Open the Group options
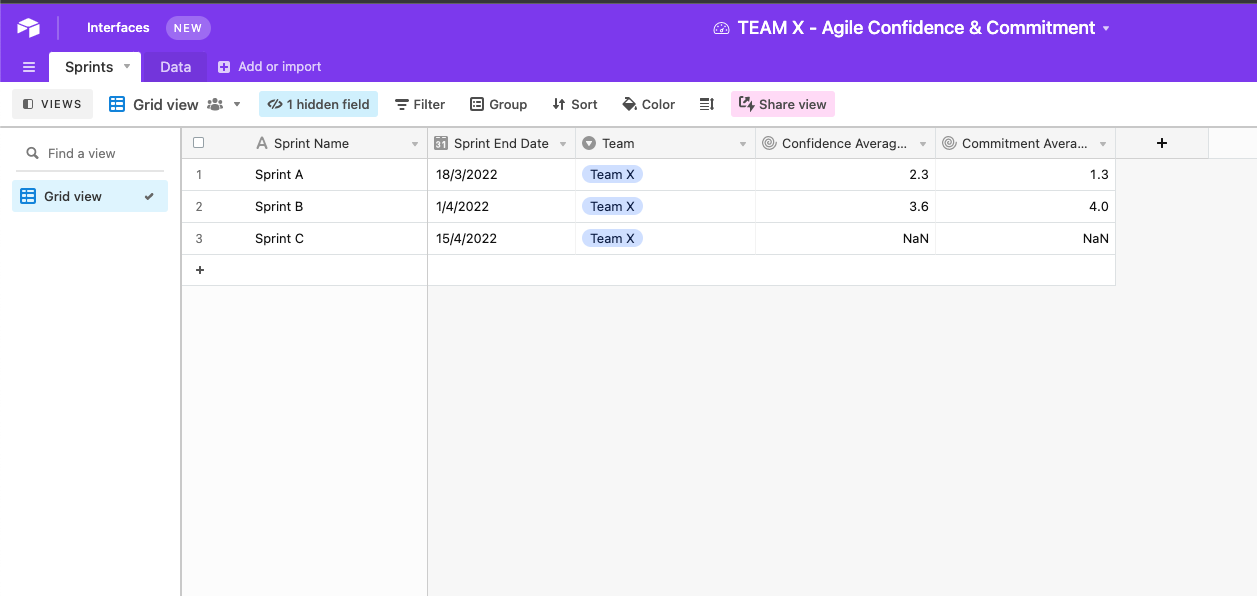Image resolution: width=1257 pixels, height=596 pixels. [x=498, y=104]
